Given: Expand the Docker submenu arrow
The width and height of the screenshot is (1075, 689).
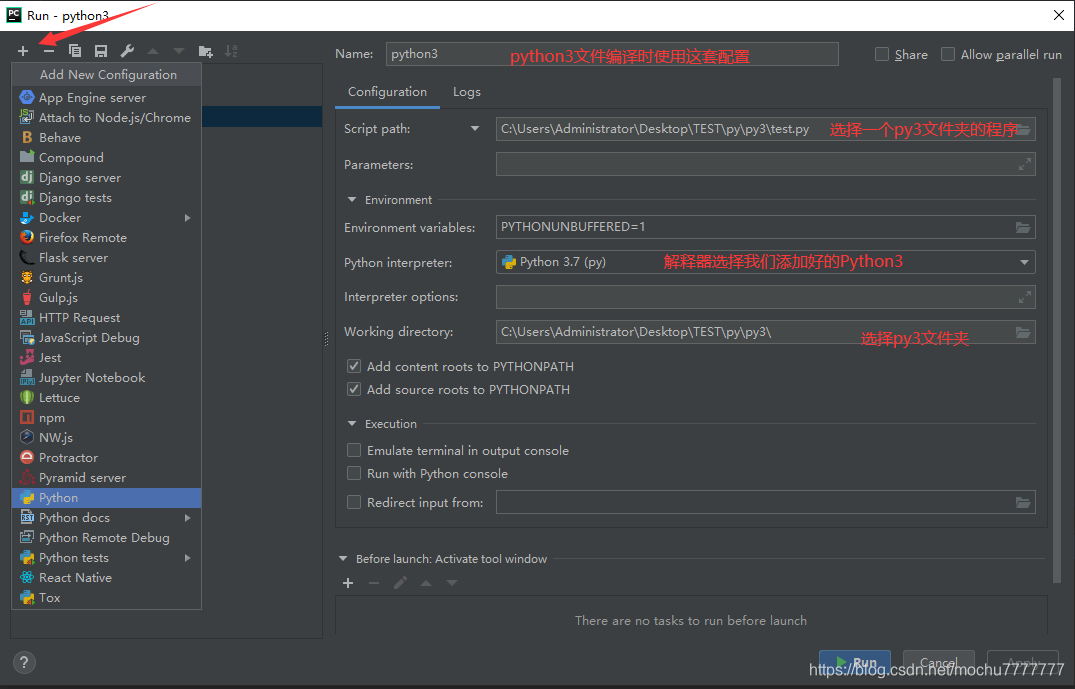Looking at the screenshot, I should click(x=187, y=217).
